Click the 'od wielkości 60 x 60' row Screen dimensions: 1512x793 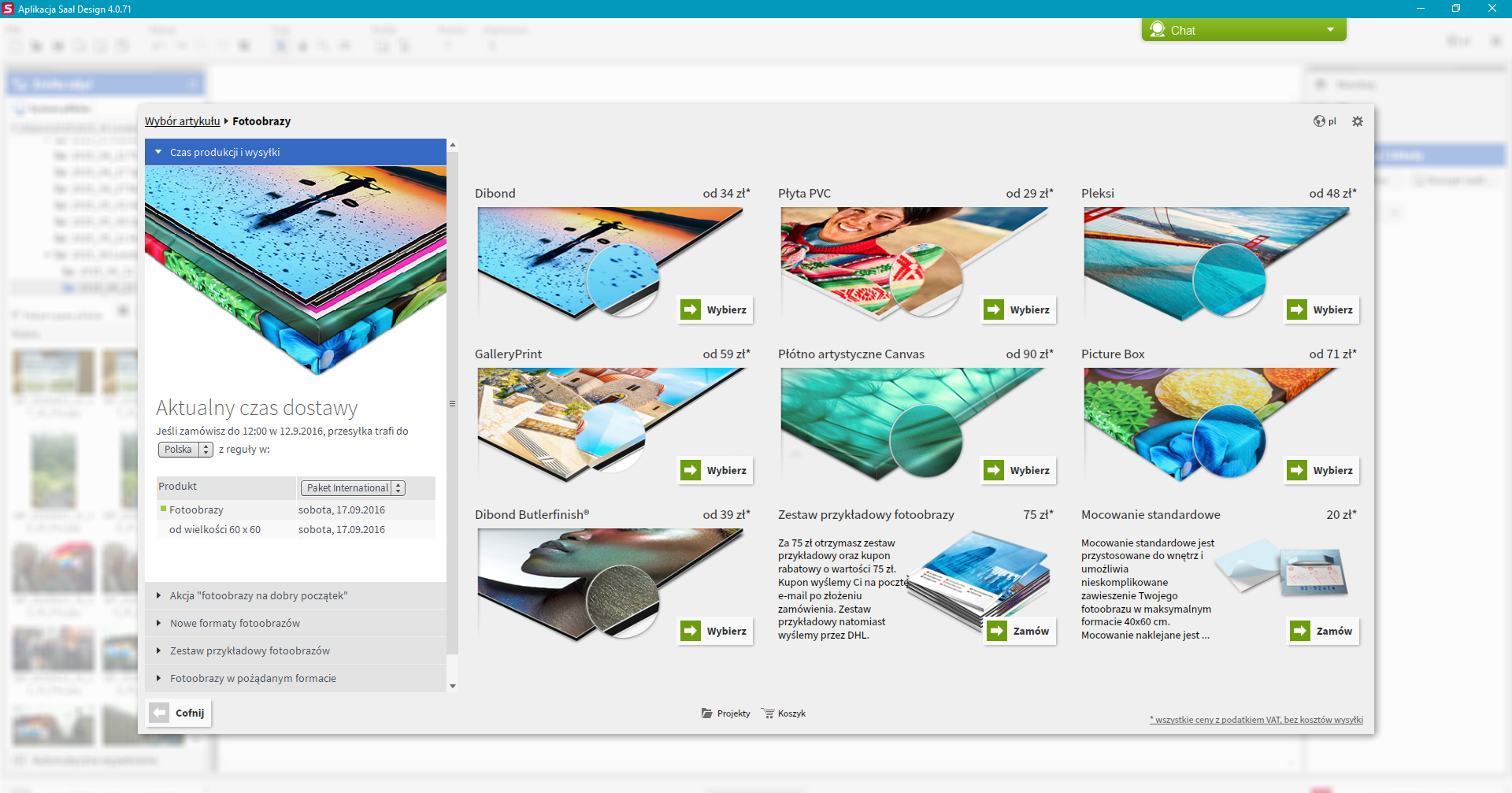pos(295,529)
